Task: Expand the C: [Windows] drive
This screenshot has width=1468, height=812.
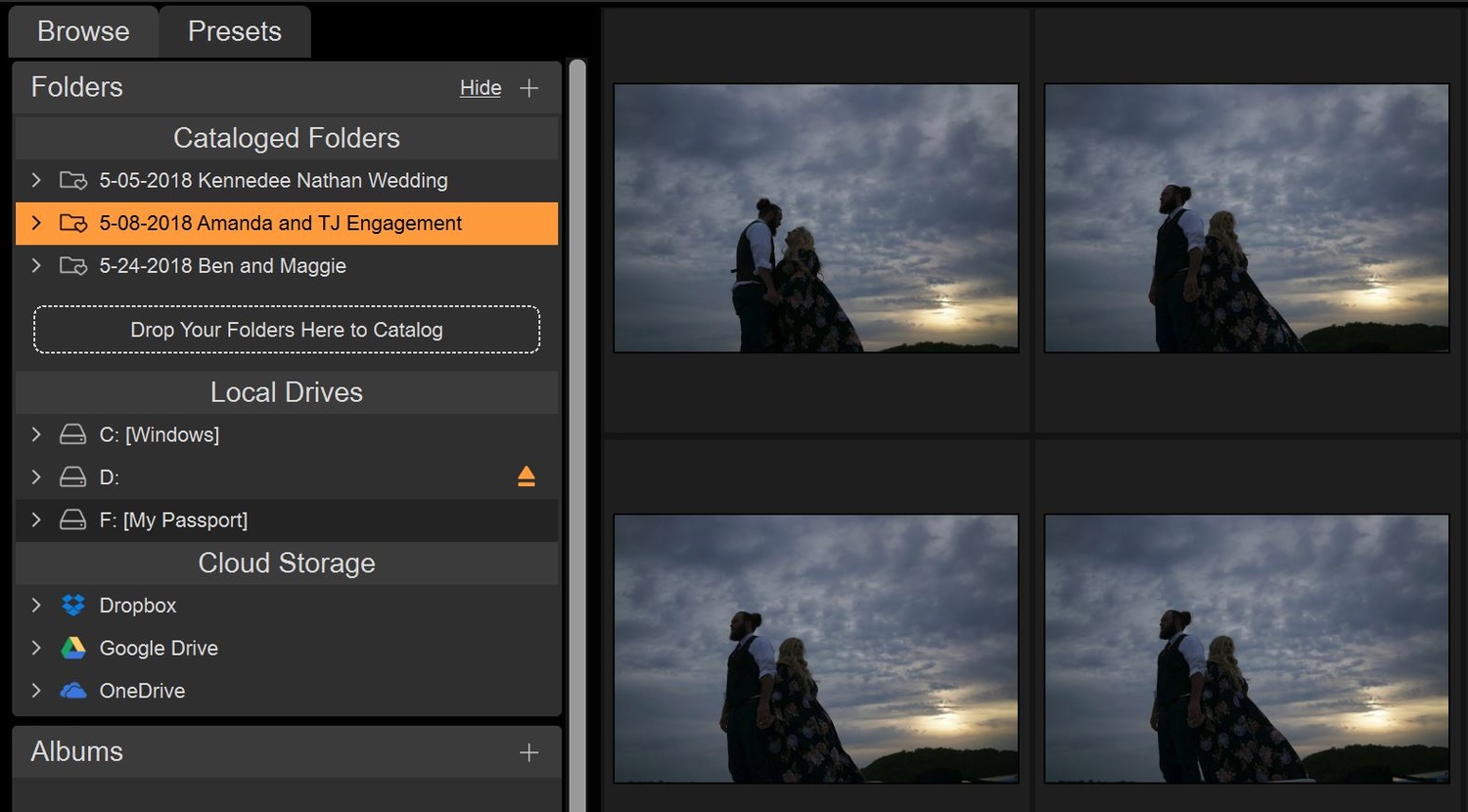Action: click(x=36, y=434)
